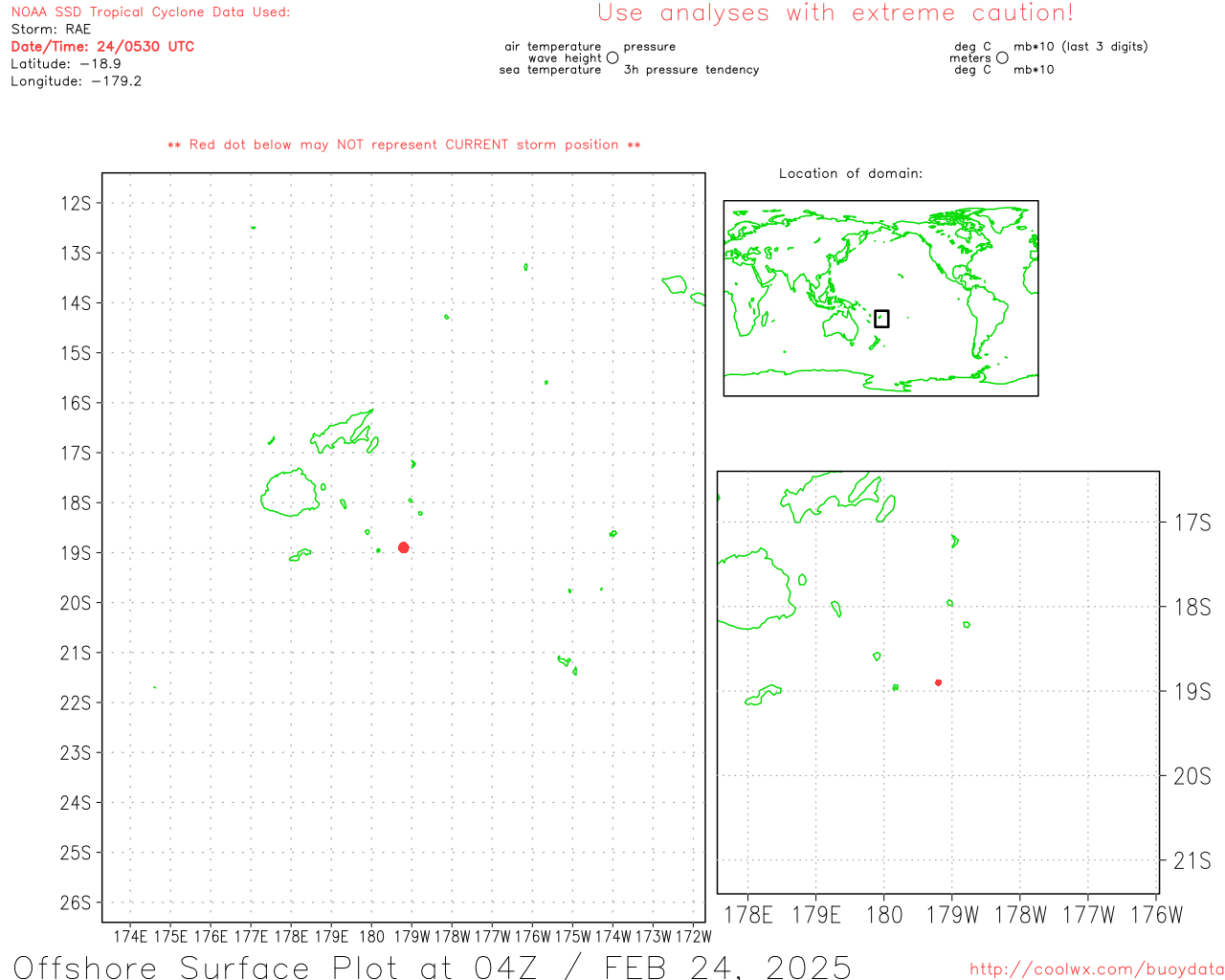Viewport: 1225px width, 980px height.
Task: Select the 'Storm: RAE' text
Action: pos(51,30)
